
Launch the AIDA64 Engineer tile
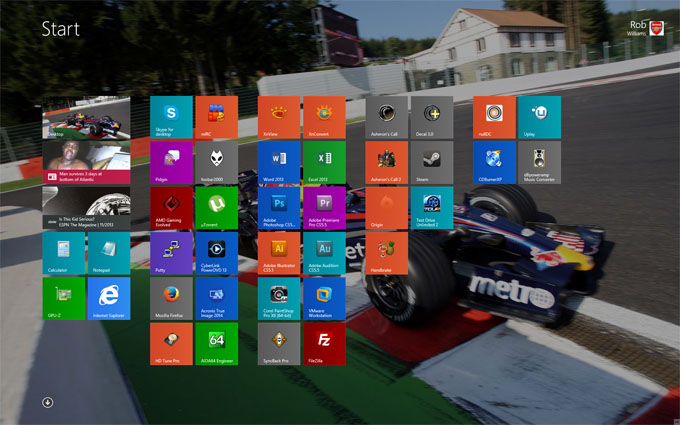pos(216,344)
